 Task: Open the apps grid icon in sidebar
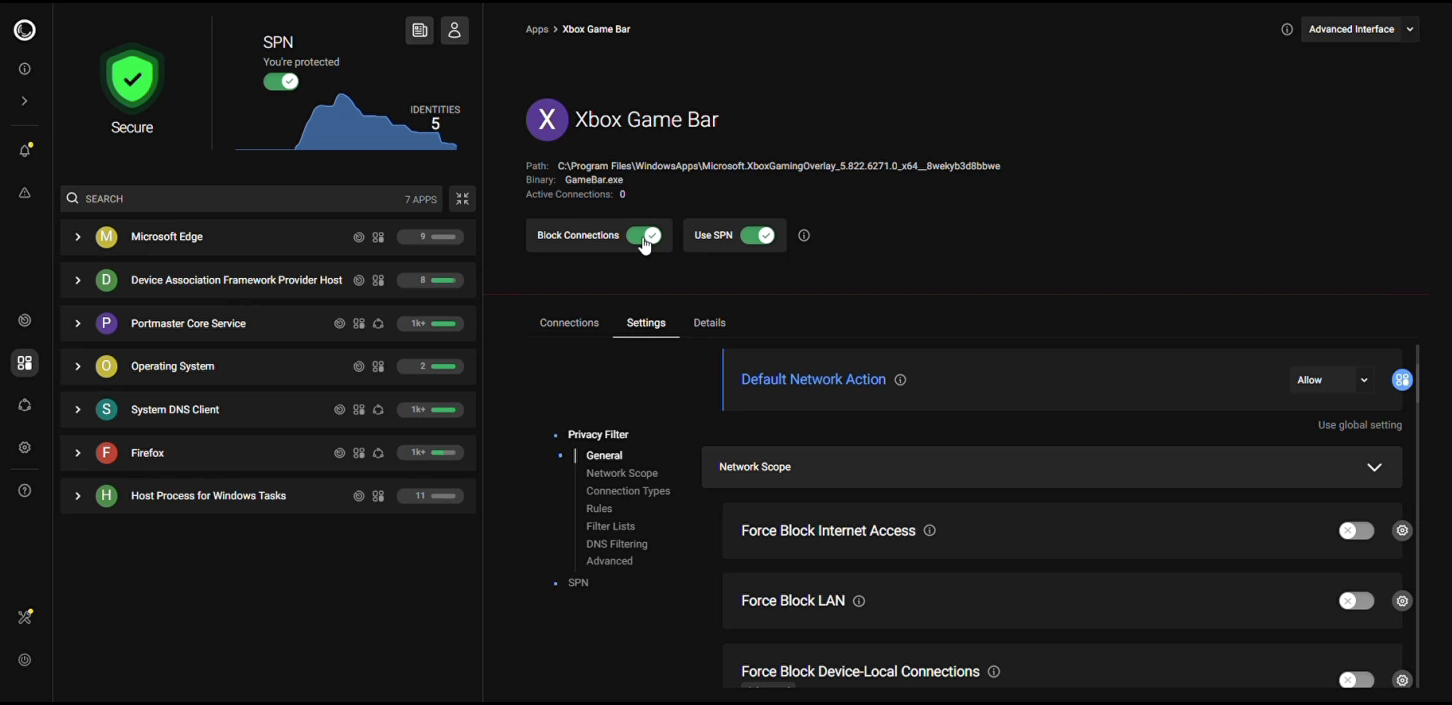pos(25,363)
